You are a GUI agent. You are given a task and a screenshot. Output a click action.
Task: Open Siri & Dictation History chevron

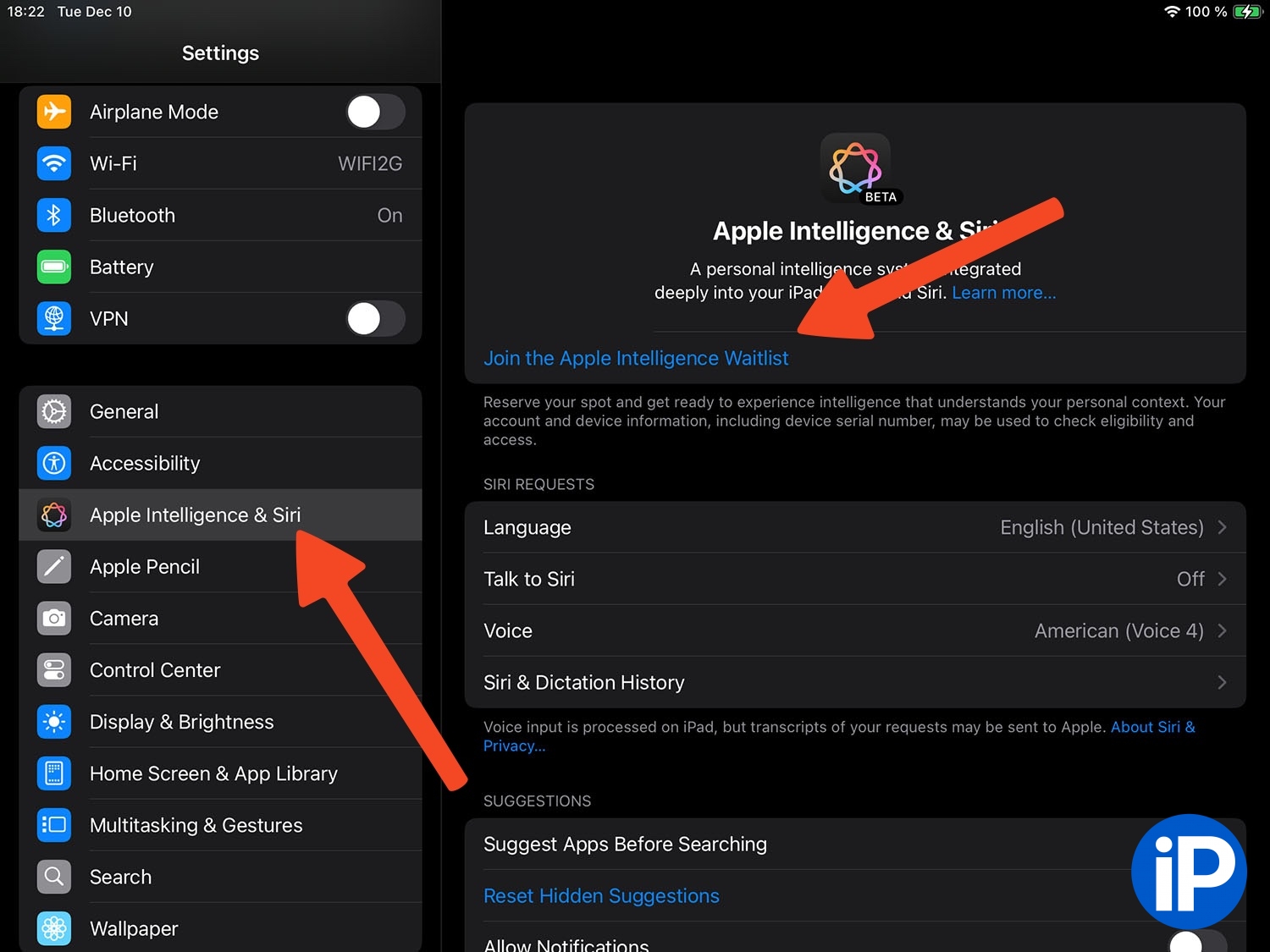tap(1222, 682)
